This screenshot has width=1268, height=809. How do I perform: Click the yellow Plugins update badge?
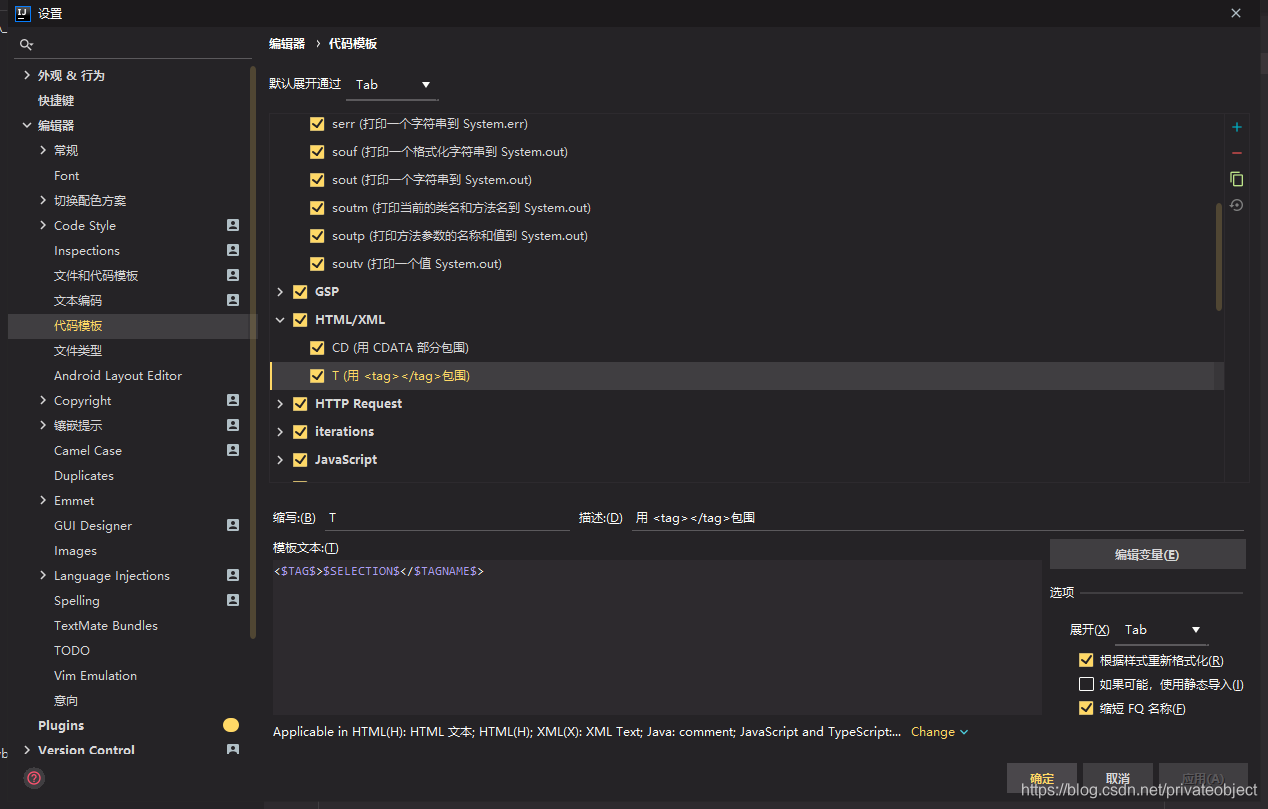231,725
